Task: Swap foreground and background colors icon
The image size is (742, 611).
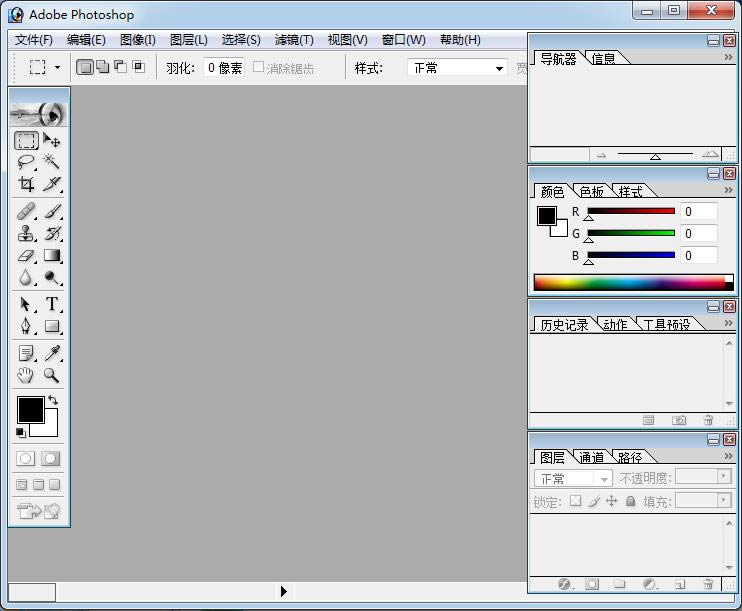Action: point(53,400)
